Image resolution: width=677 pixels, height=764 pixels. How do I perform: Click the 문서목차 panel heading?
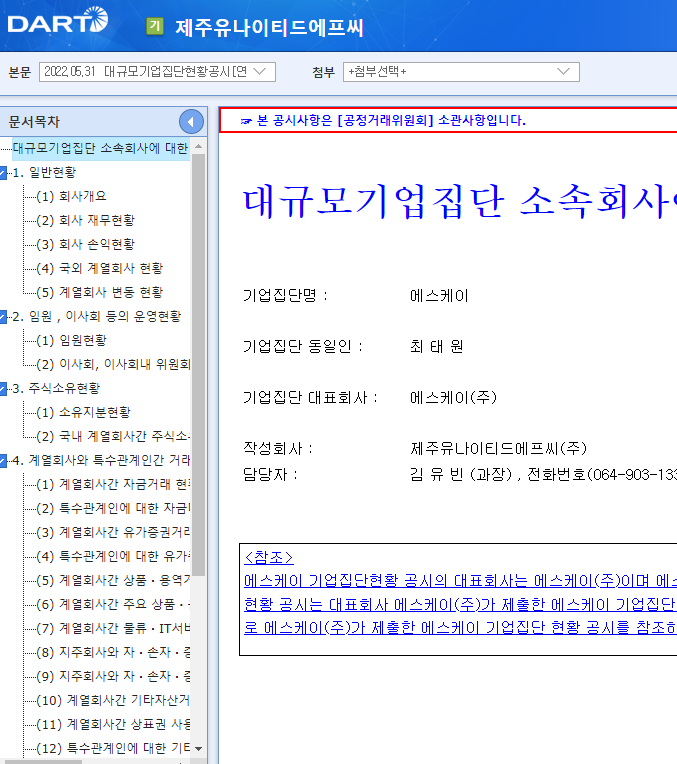click(x=34, y=122)
